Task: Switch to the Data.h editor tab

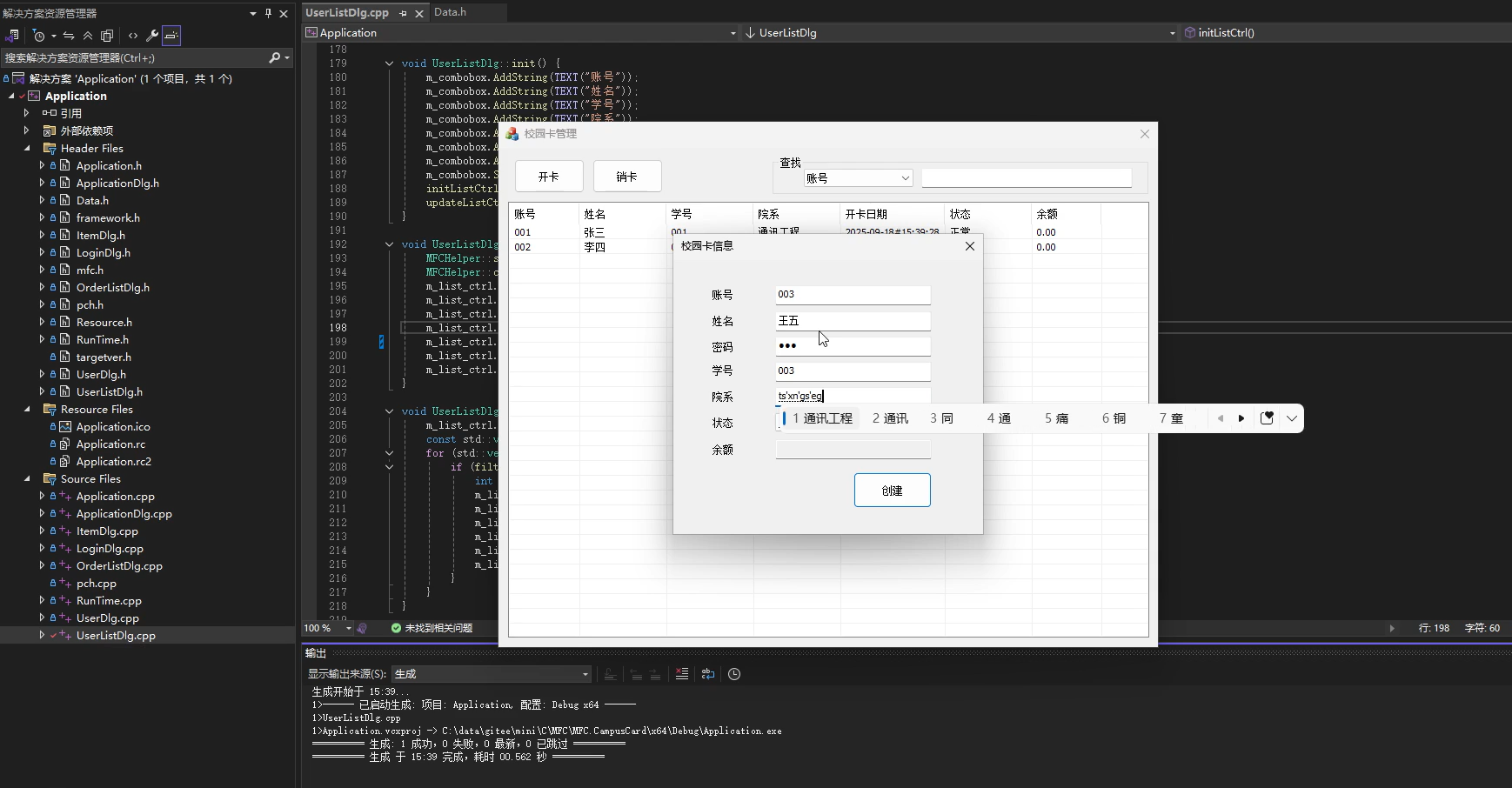Action: pyautogui.click(x=451, y=12)
